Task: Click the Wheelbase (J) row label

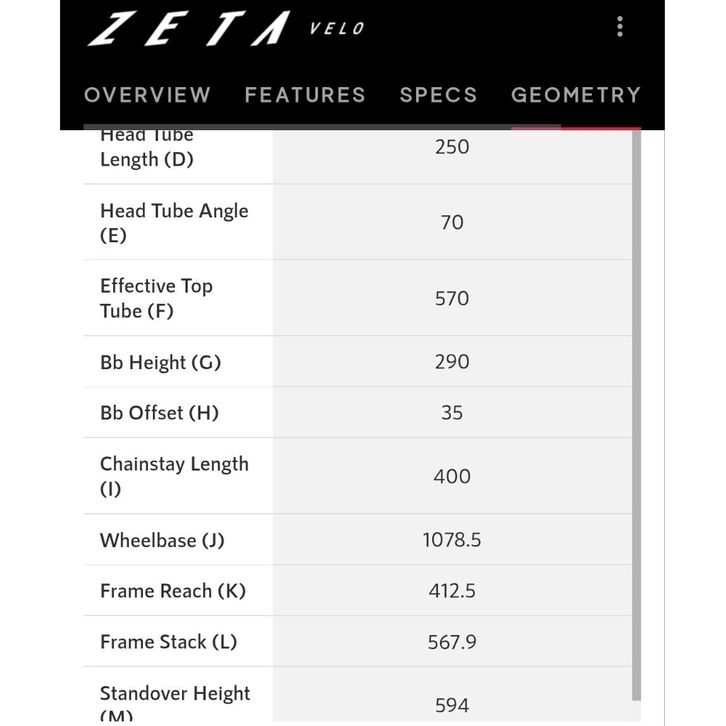Action: click(162, 540)
